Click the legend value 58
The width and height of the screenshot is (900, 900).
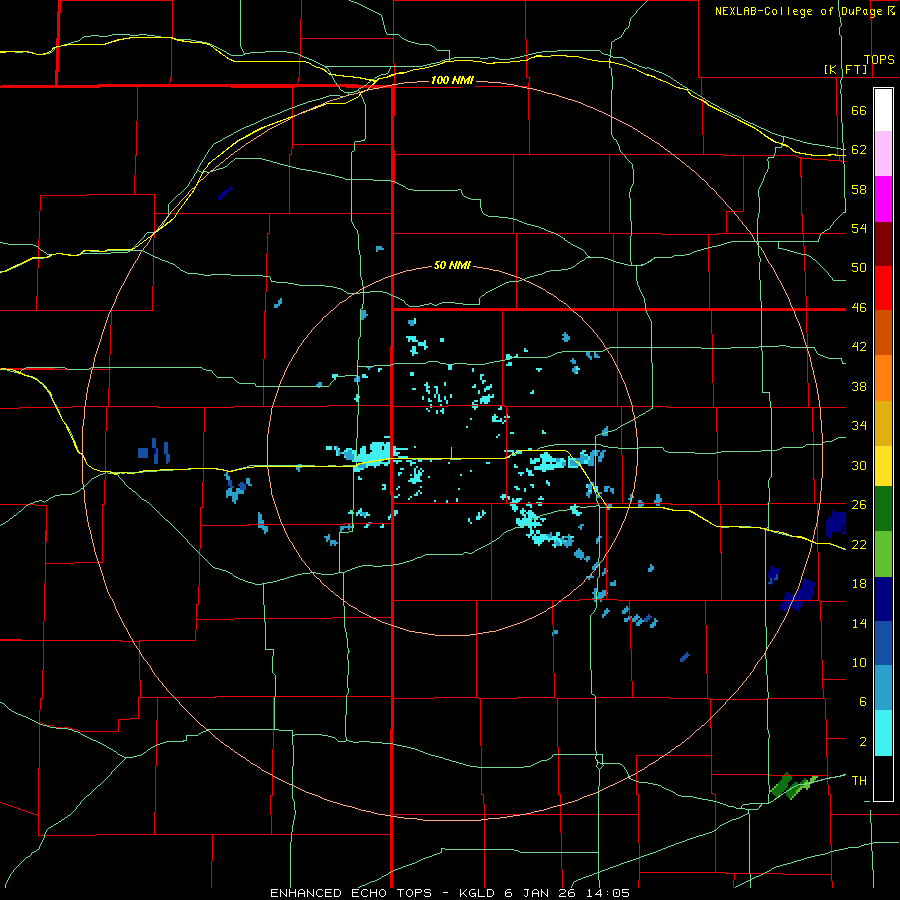(859, 189)
